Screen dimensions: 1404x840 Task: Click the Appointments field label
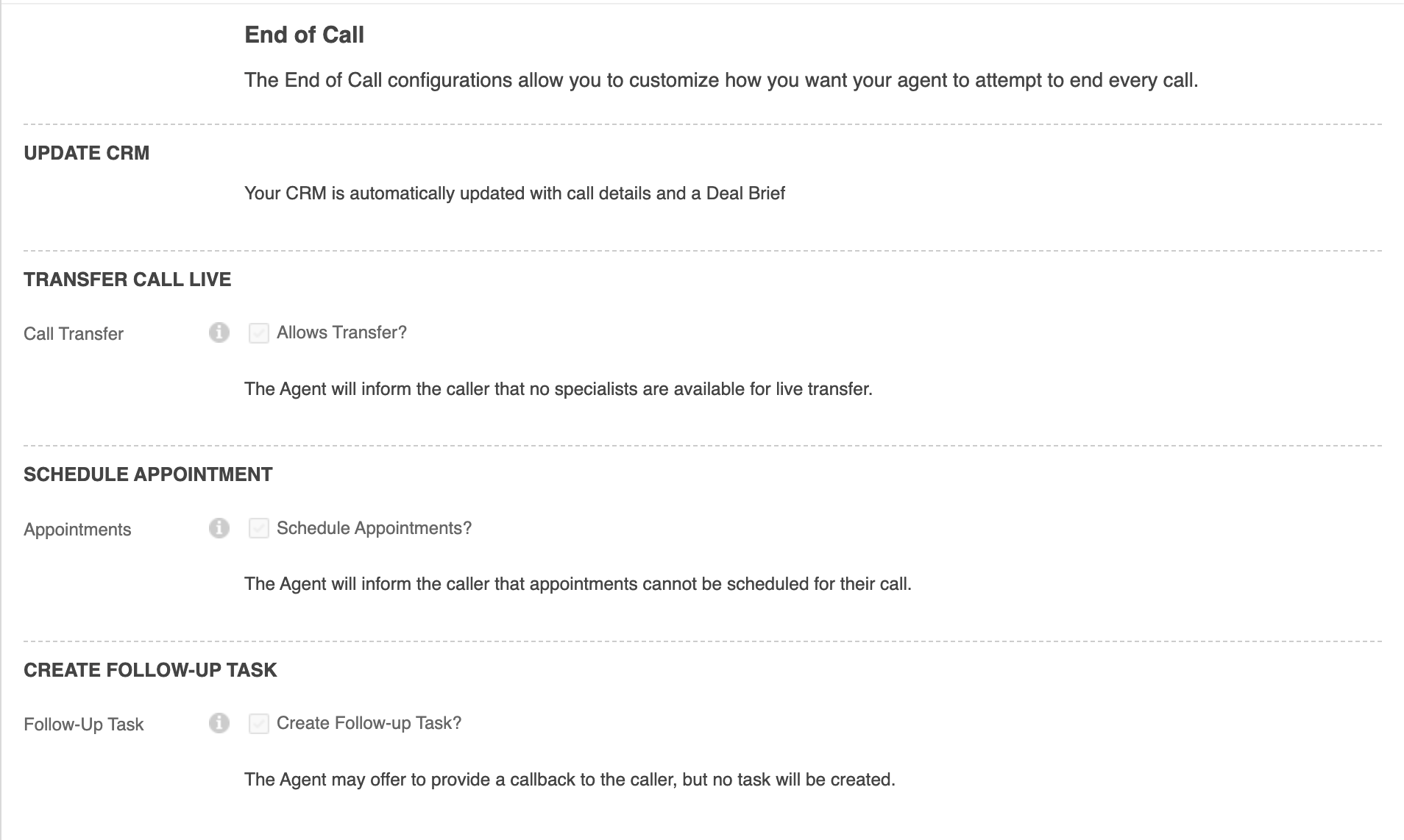(x=77, y=530)
